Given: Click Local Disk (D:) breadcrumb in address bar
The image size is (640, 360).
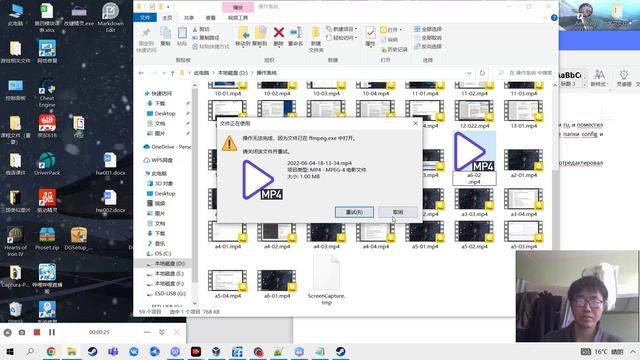Looking at the screenshot, I should (x=233, y=73).
